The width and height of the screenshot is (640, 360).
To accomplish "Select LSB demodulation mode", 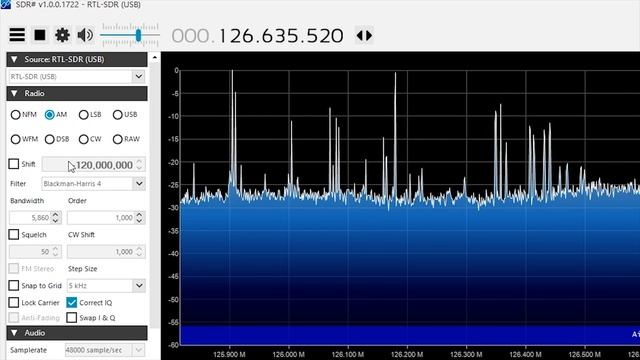I will (x=83, y=115).
